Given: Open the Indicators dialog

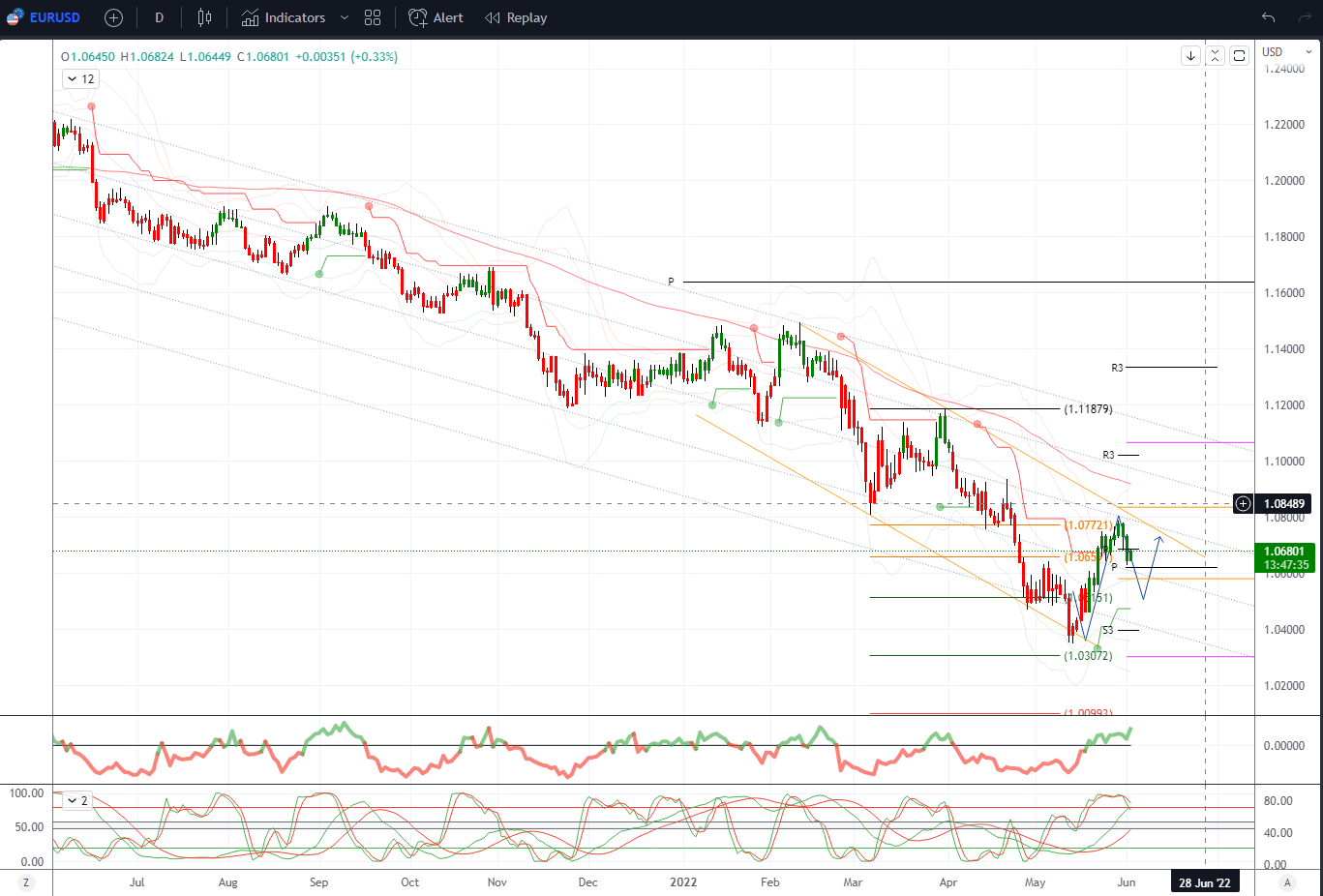Looking at the screenshot, I should (284, 17).
